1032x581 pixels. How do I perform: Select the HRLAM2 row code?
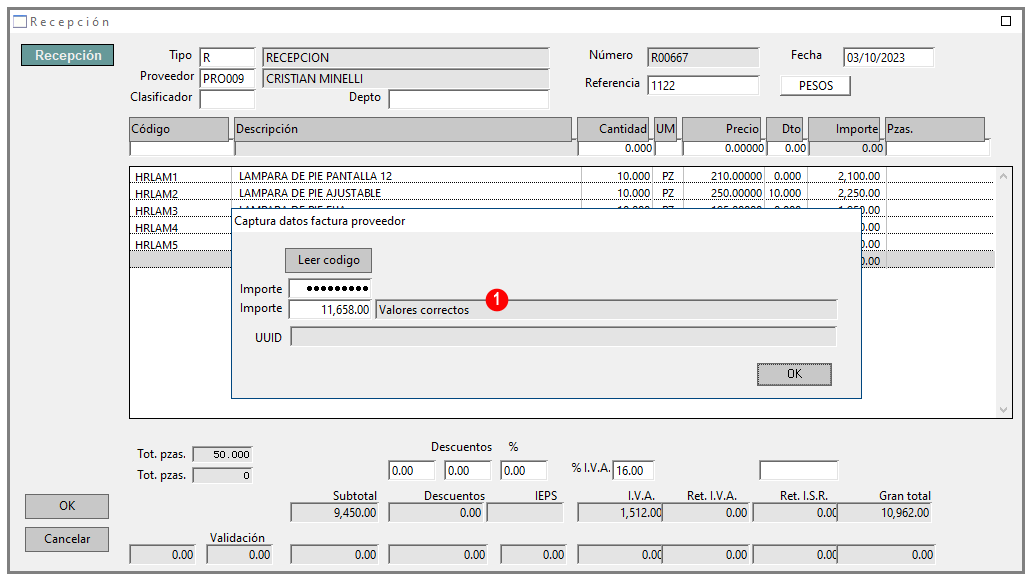[x=157, y=193]
